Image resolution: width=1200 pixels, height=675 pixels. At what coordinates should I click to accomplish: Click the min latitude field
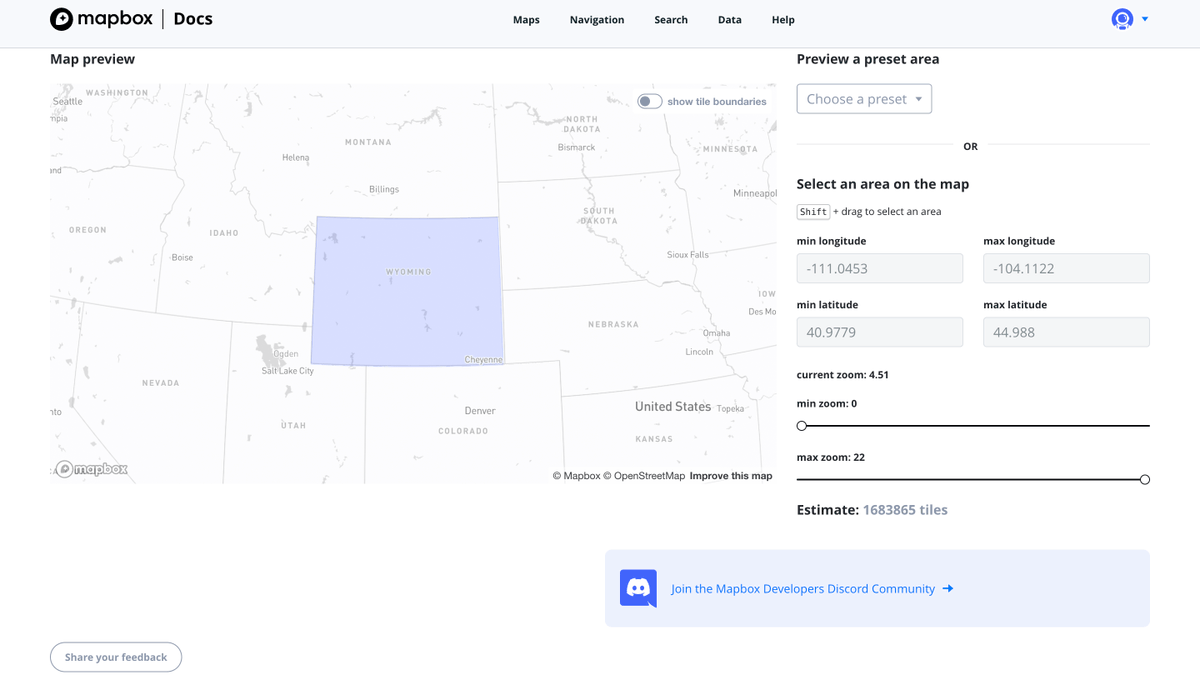coord(880,332)
